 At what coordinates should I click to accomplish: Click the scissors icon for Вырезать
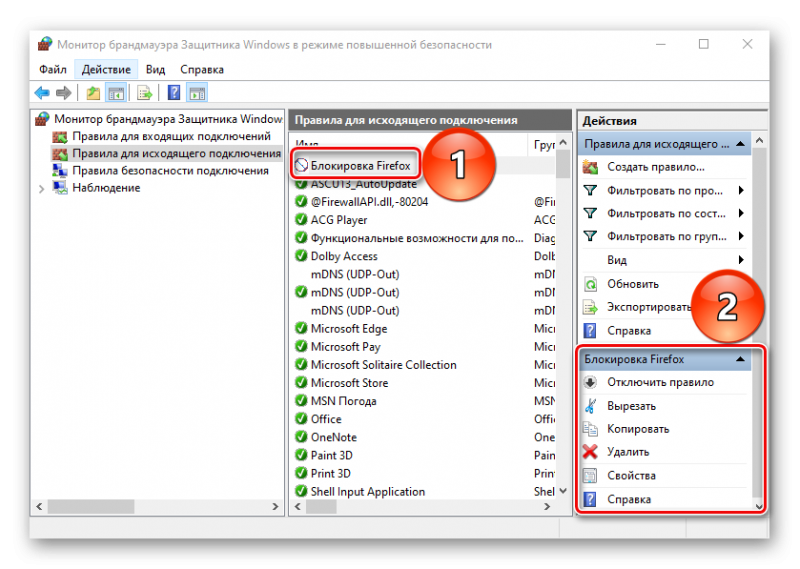[590, 406]
